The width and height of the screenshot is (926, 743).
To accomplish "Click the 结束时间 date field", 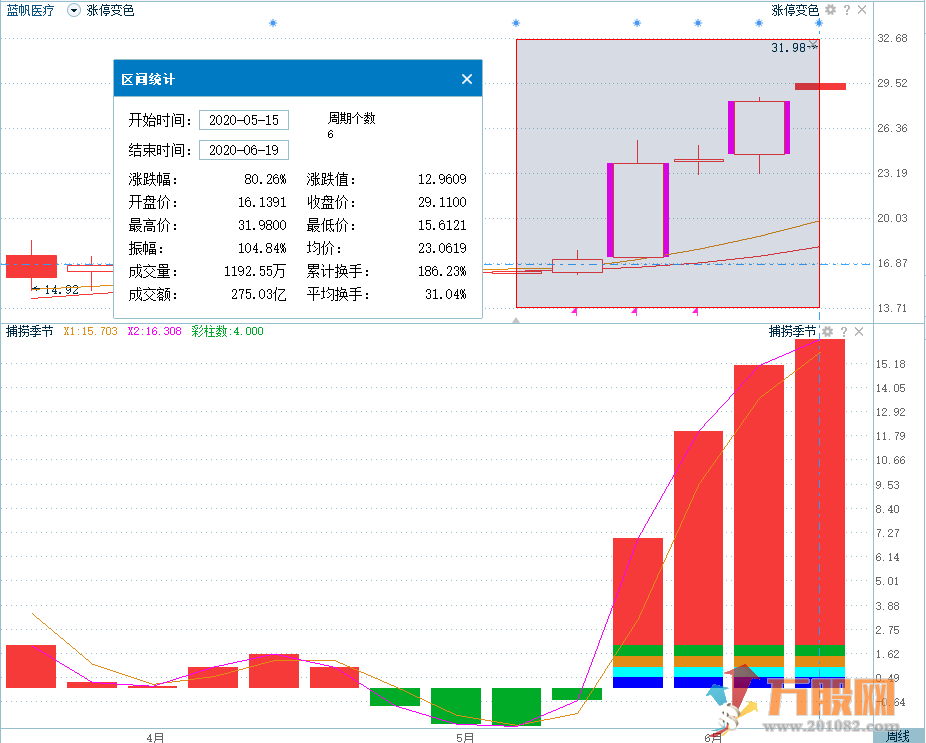I will point(244,150).
